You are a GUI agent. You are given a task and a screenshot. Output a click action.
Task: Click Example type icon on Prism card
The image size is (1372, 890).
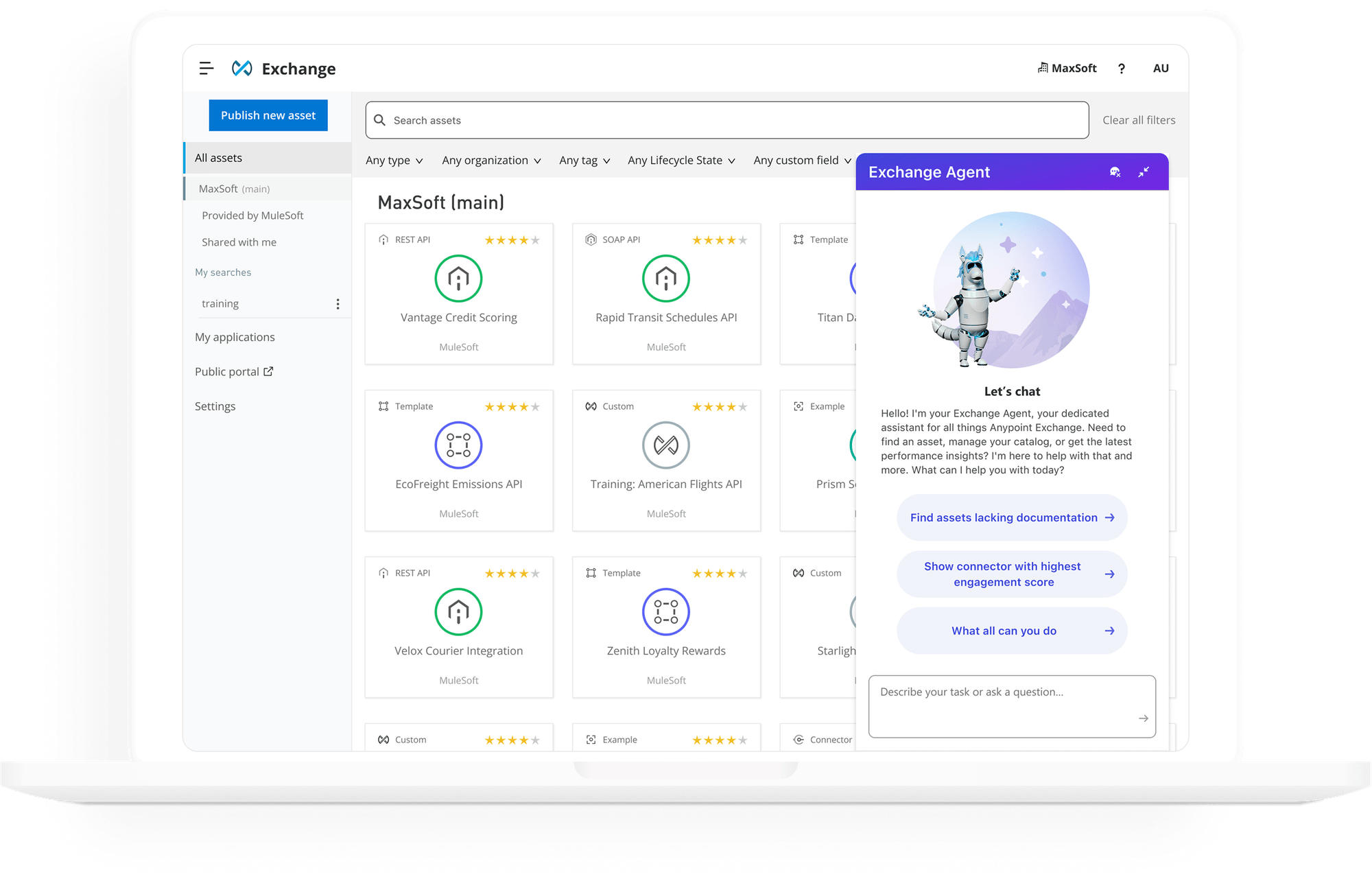tap(799, 406)
